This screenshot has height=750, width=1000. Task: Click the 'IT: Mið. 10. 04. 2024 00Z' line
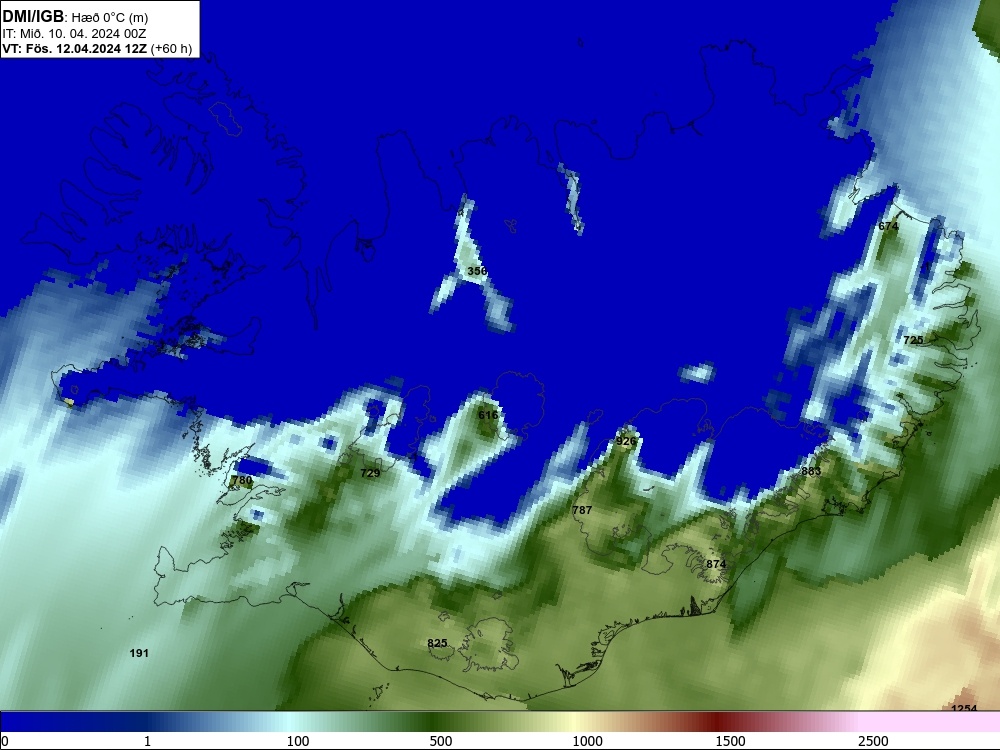[74, 34]
